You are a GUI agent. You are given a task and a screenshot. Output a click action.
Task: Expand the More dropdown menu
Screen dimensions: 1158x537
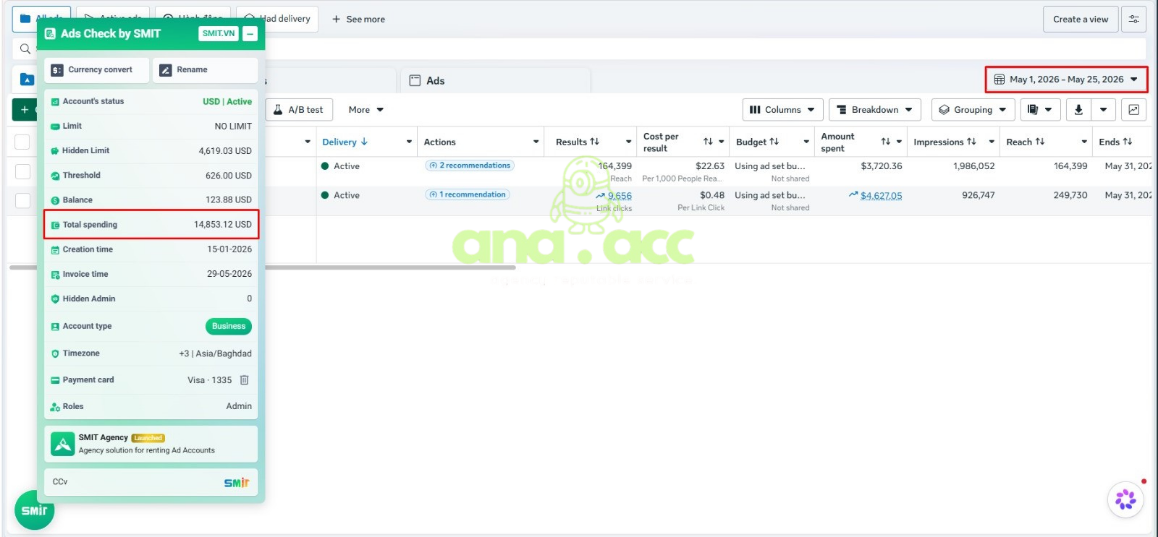point(366,109)
